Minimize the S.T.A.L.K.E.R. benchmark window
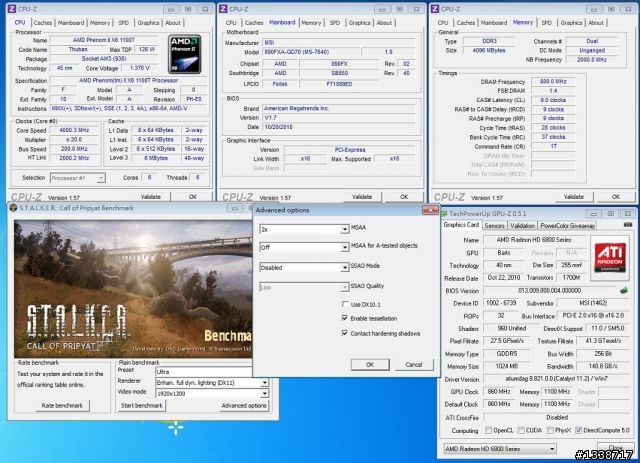This screenshot has width=640, height=463. (x=234, y=208)
